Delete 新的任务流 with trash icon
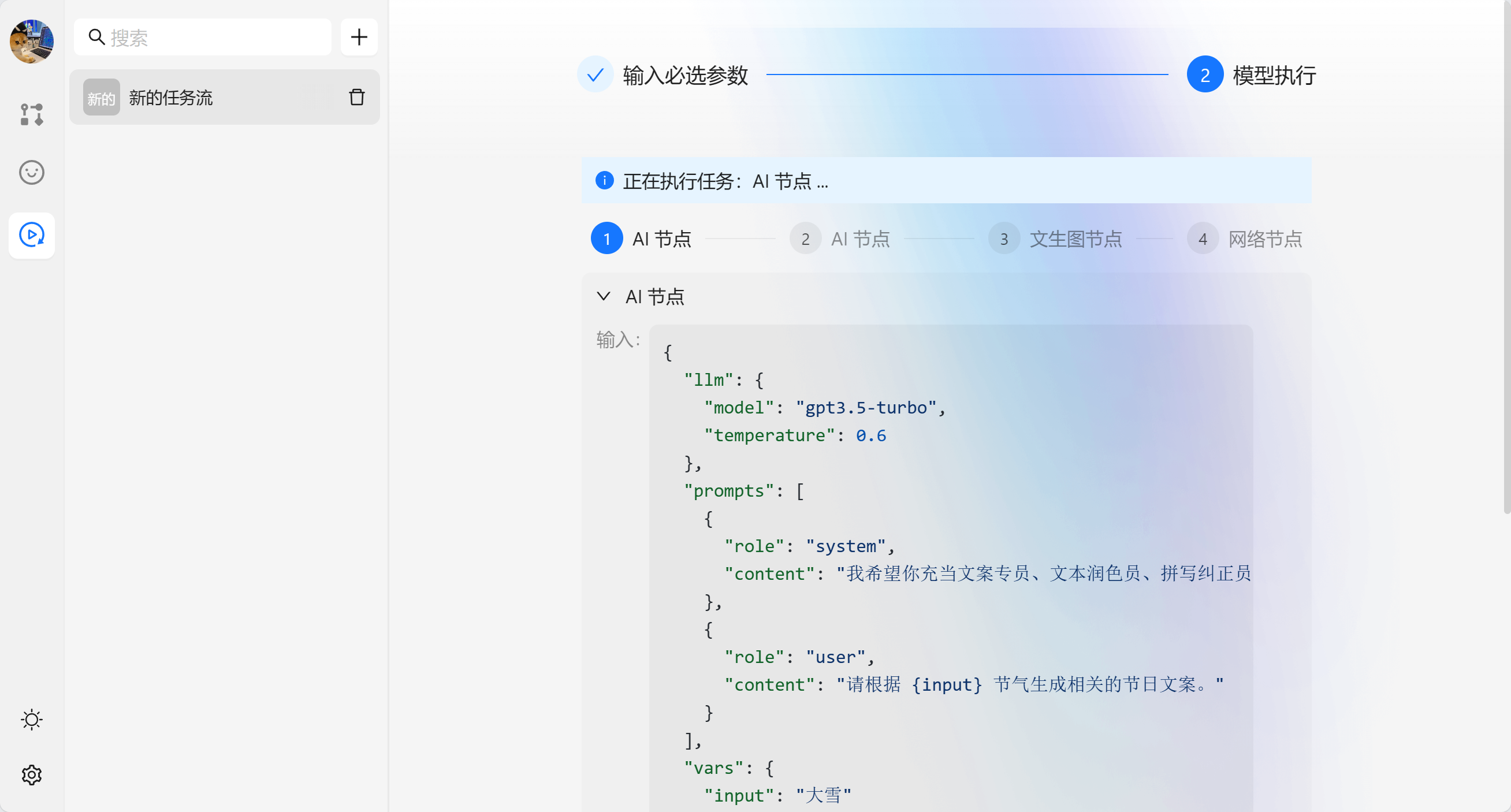 356,97
